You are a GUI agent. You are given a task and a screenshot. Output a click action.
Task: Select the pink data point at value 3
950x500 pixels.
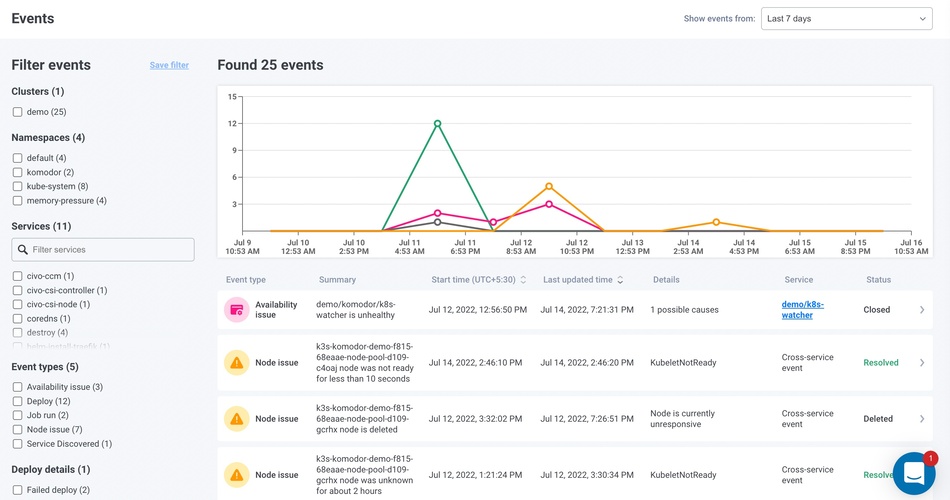coord(549,204)
